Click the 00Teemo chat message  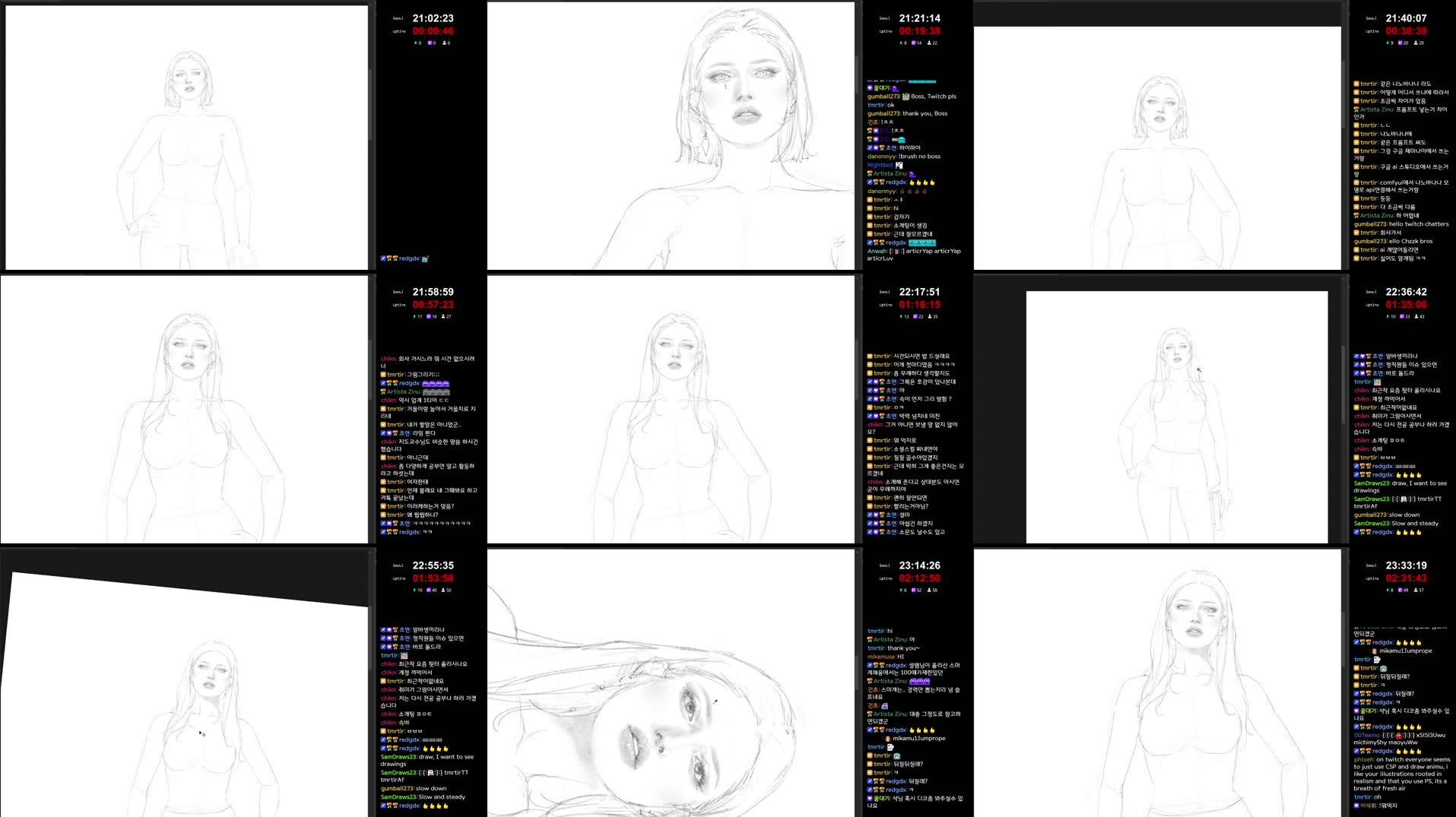(x=1399, y=739)
